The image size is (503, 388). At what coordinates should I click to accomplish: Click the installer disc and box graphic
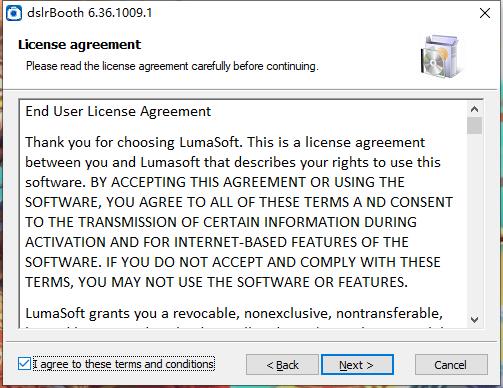click(x=441, y=56)
